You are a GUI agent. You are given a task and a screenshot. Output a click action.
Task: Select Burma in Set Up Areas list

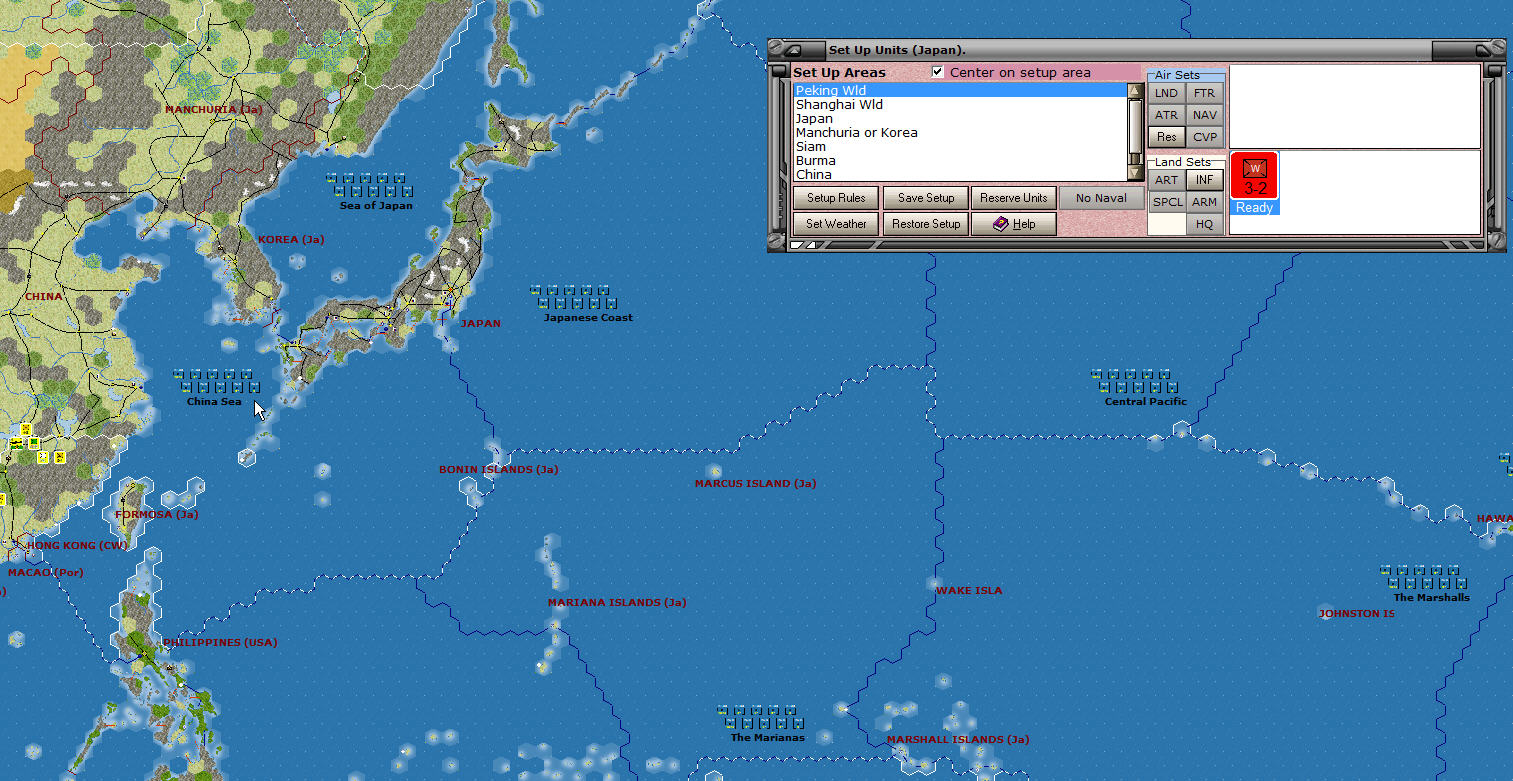pyautogui.click(x=960, y=161)
